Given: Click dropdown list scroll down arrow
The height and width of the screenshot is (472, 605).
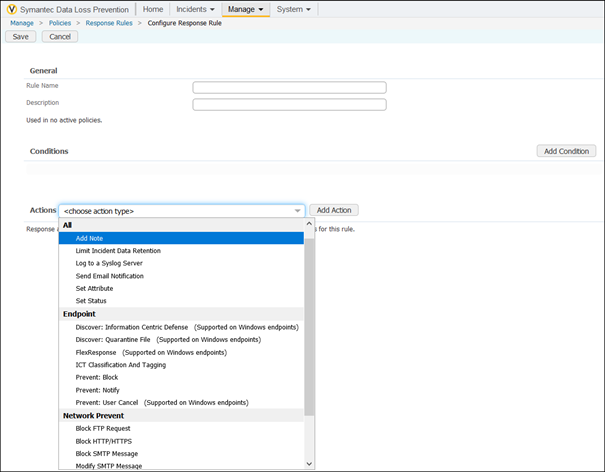Looking at the screenshot, I should tap(309, 464).
